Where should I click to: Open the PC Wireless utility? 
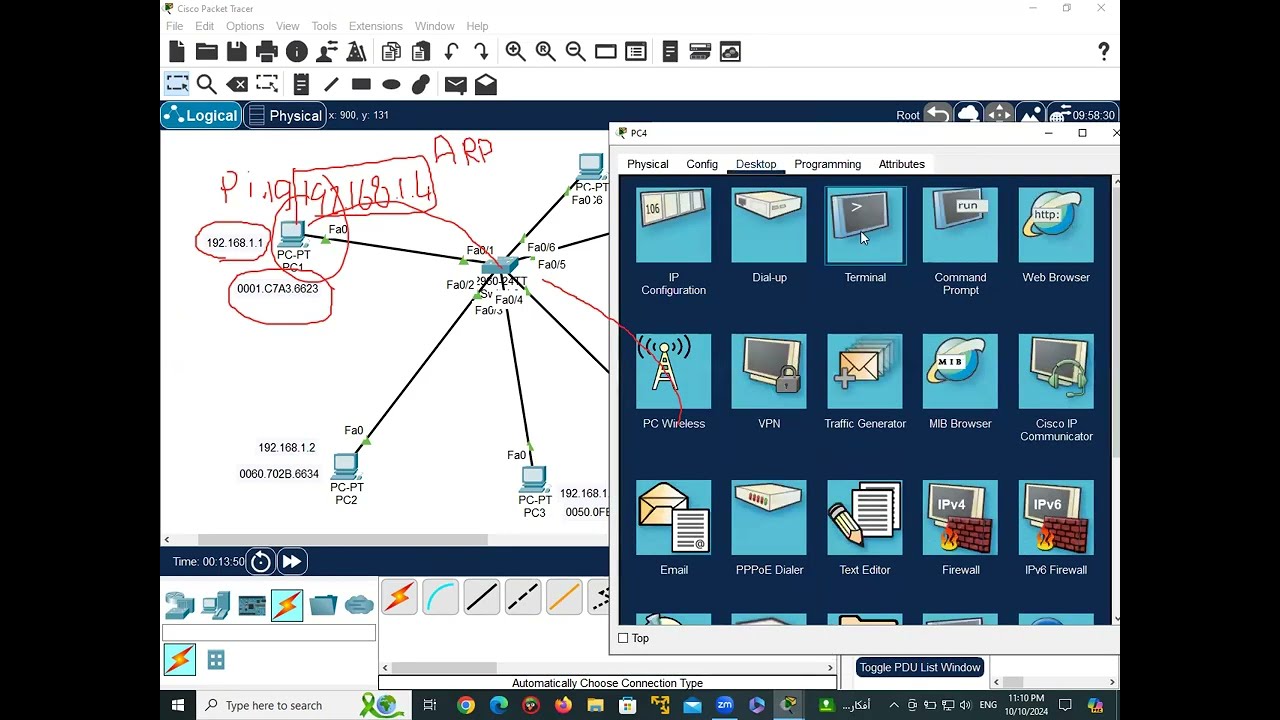673,372
